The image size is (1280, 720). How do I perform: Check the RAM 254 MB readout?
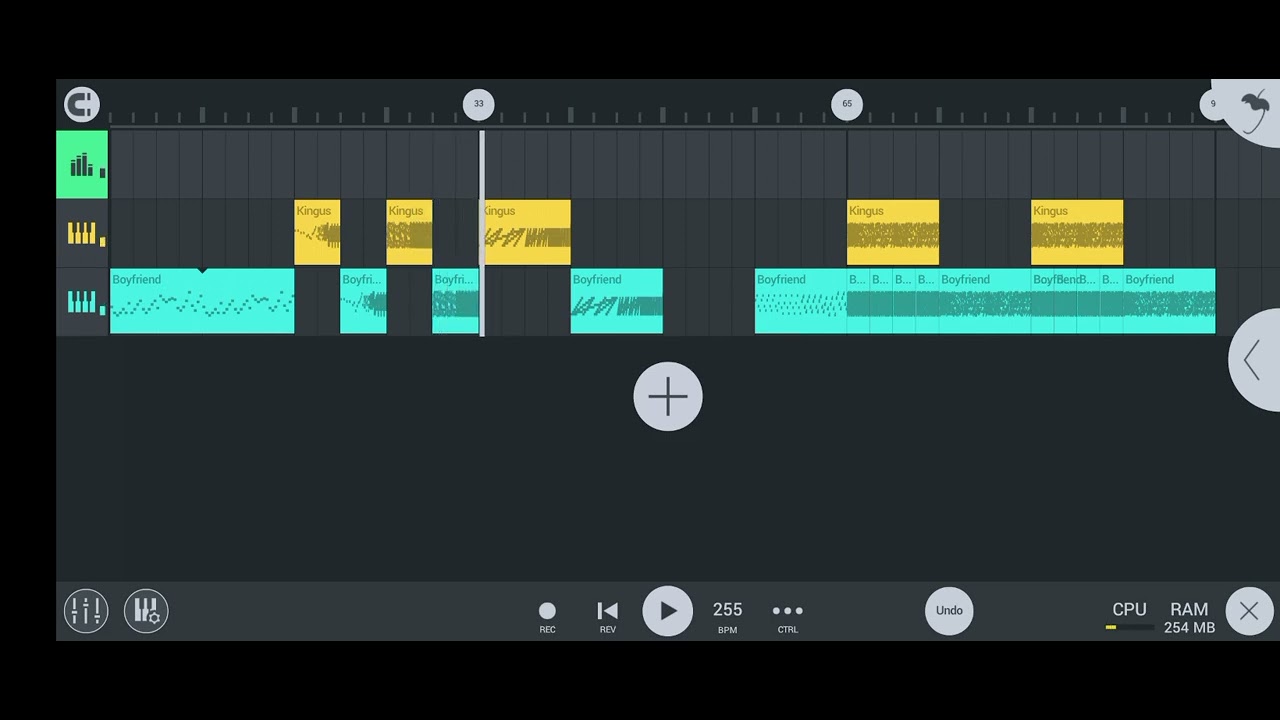[x=1189, y=618]
